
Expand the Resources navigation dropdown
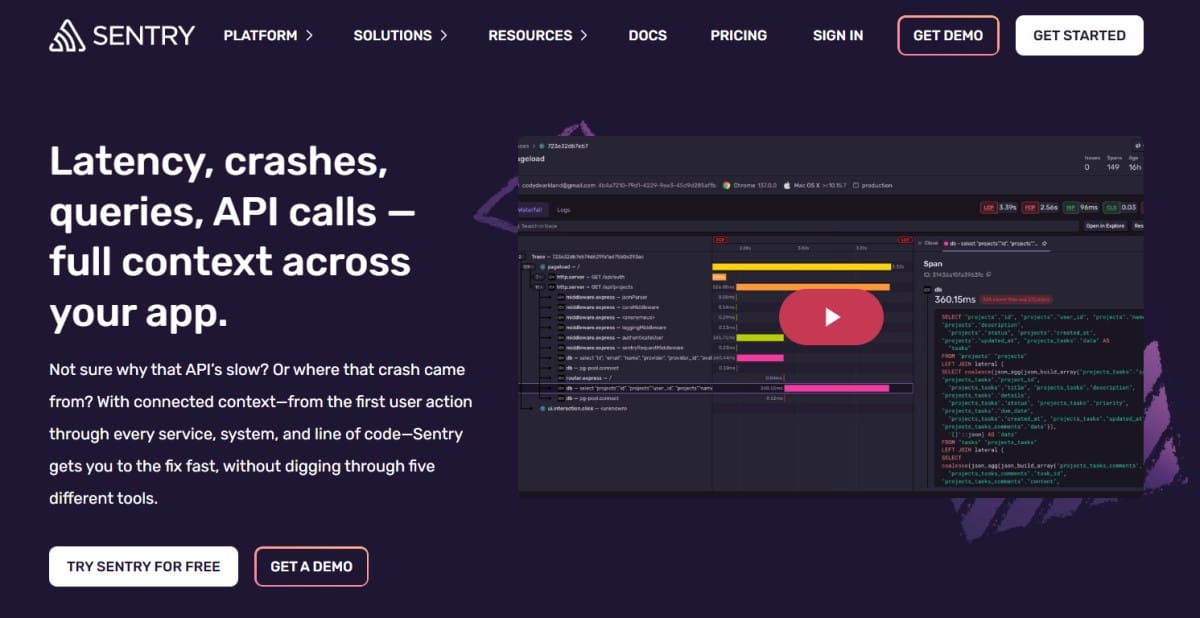539,35
